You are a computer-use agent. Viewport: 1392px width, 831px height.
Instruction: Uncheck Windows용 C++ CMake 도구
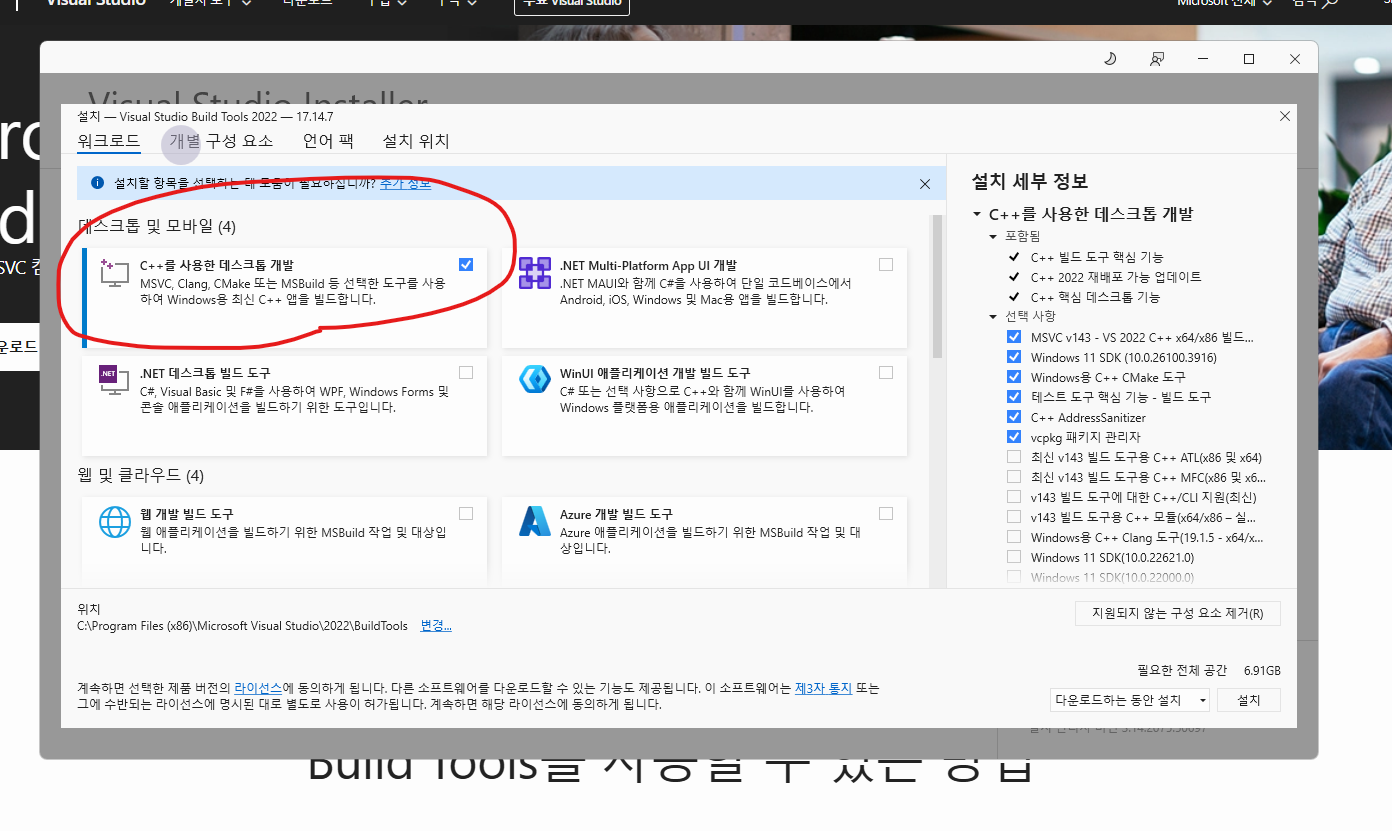[1014, 377]
